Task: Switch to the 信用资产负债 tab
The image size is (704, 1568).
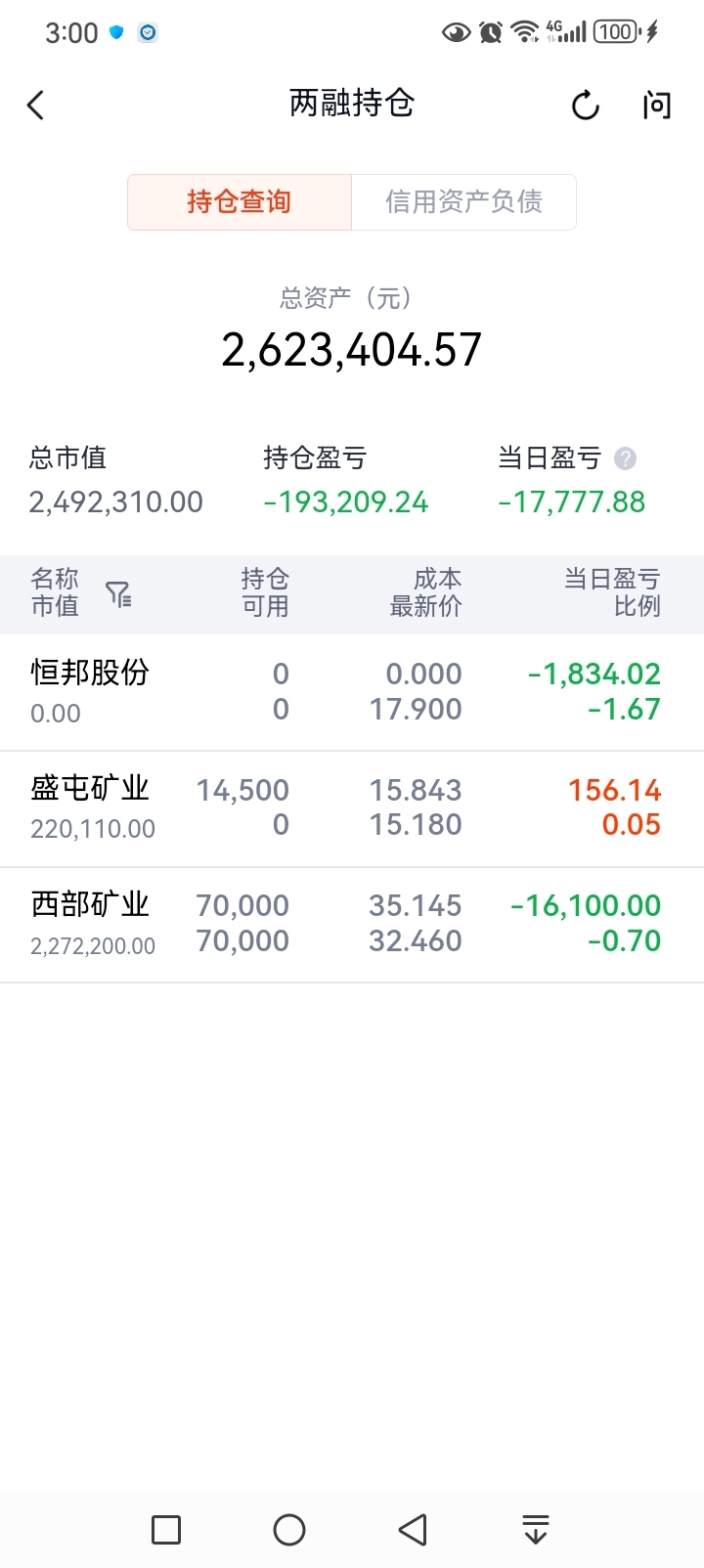Action: (463, 202)
